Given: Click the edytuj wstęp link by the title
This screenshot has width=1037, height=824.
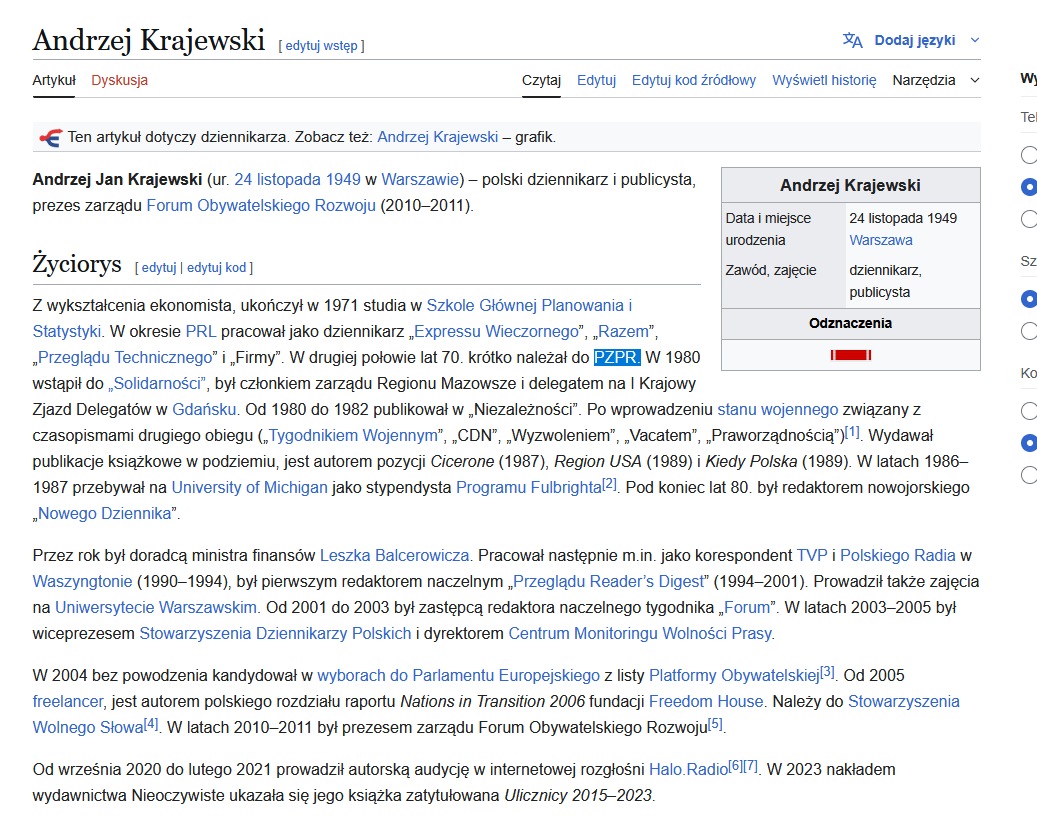Looking at the screenshot, I should (321, 46).
